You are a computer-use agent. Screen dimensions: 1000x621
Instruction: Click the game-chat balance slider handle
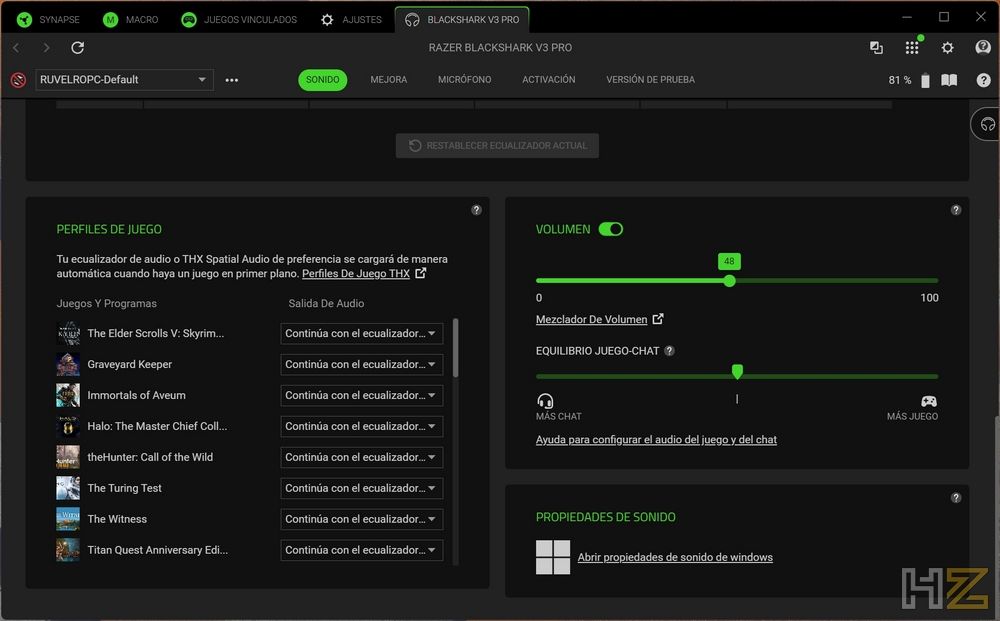pyautogui.click(x=737, y=372)
